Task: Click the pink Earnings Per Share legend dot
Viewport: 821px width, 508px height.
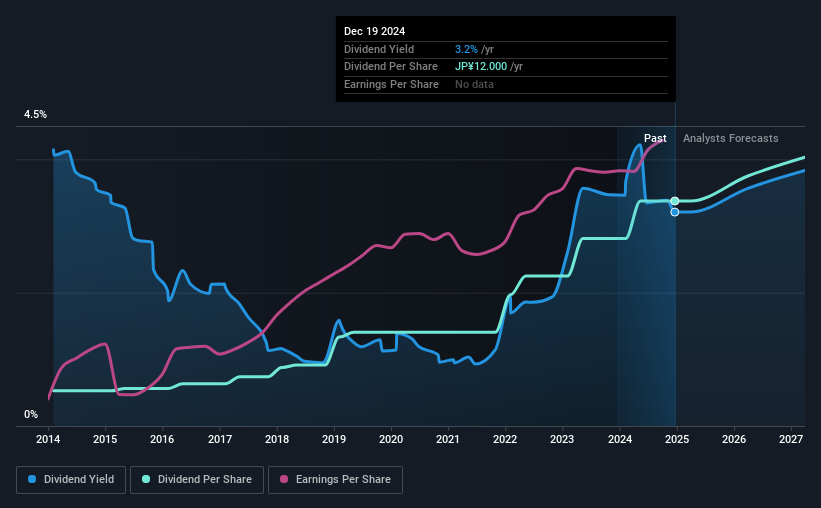Action: click(x=284, y=479)
